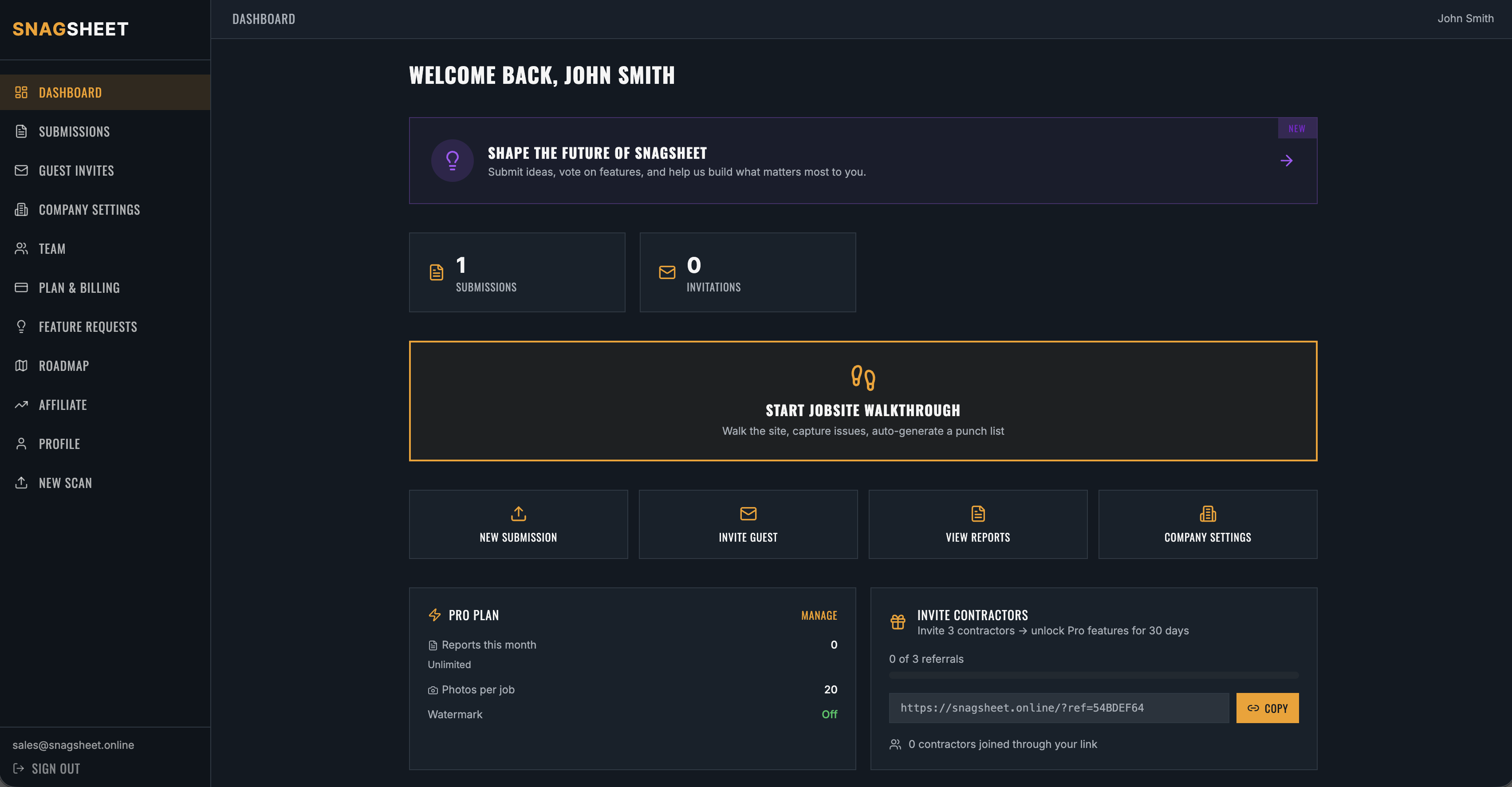Click the New Scan upload icon in sidebar
Viewport: 1512px width, 787px height.
click(x=21, y=482)
